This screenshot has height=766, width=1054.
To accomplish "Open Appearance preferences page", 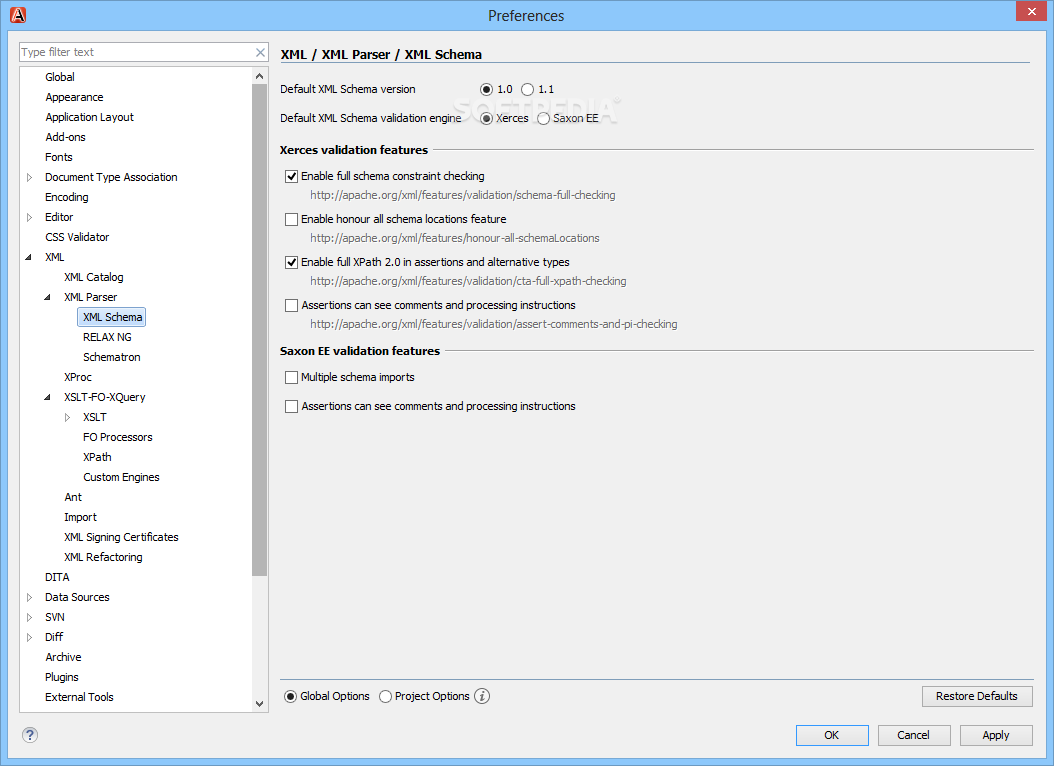I will point(75,97).
